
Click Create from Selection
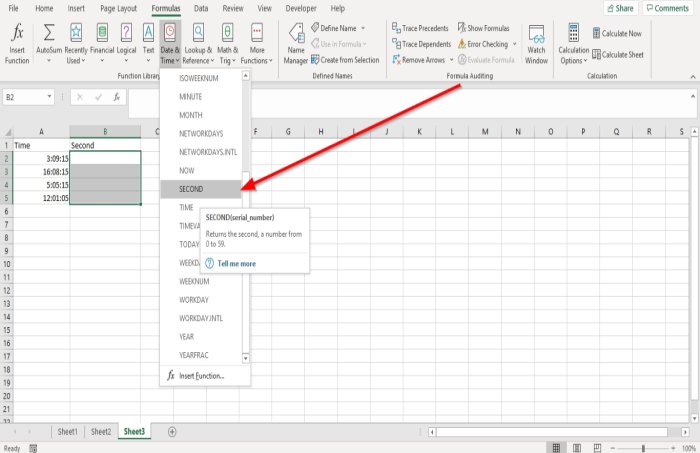tap(345, 60)
